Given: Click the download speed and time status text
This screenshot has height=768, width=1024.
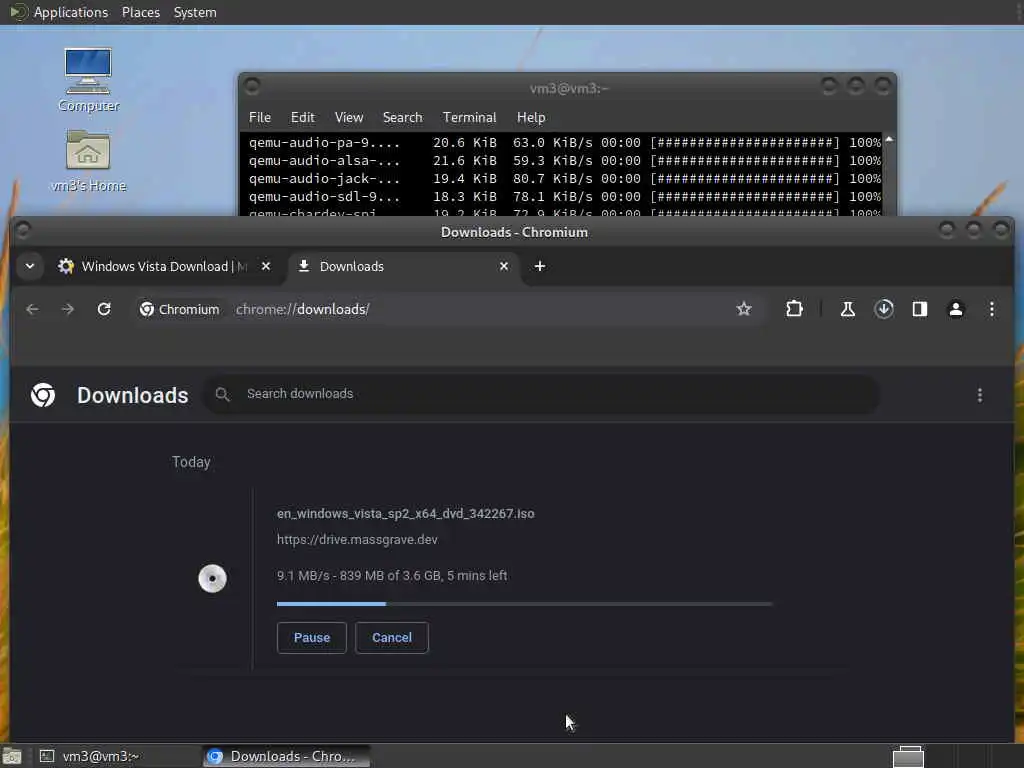Looking at the screenshot, I should 392,575.
